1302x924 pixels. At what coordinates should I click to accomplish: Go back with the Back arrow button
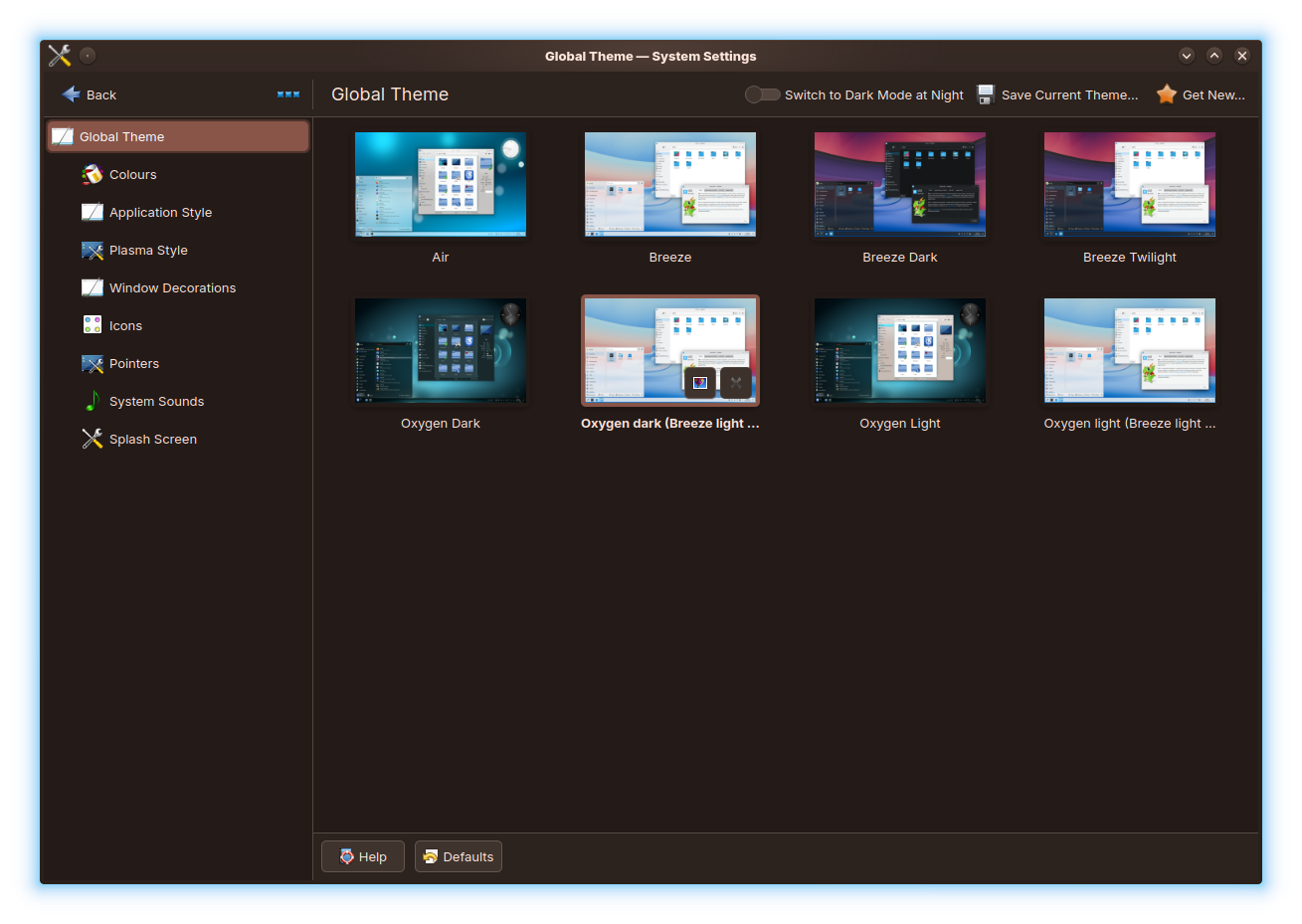click(90, 94)
